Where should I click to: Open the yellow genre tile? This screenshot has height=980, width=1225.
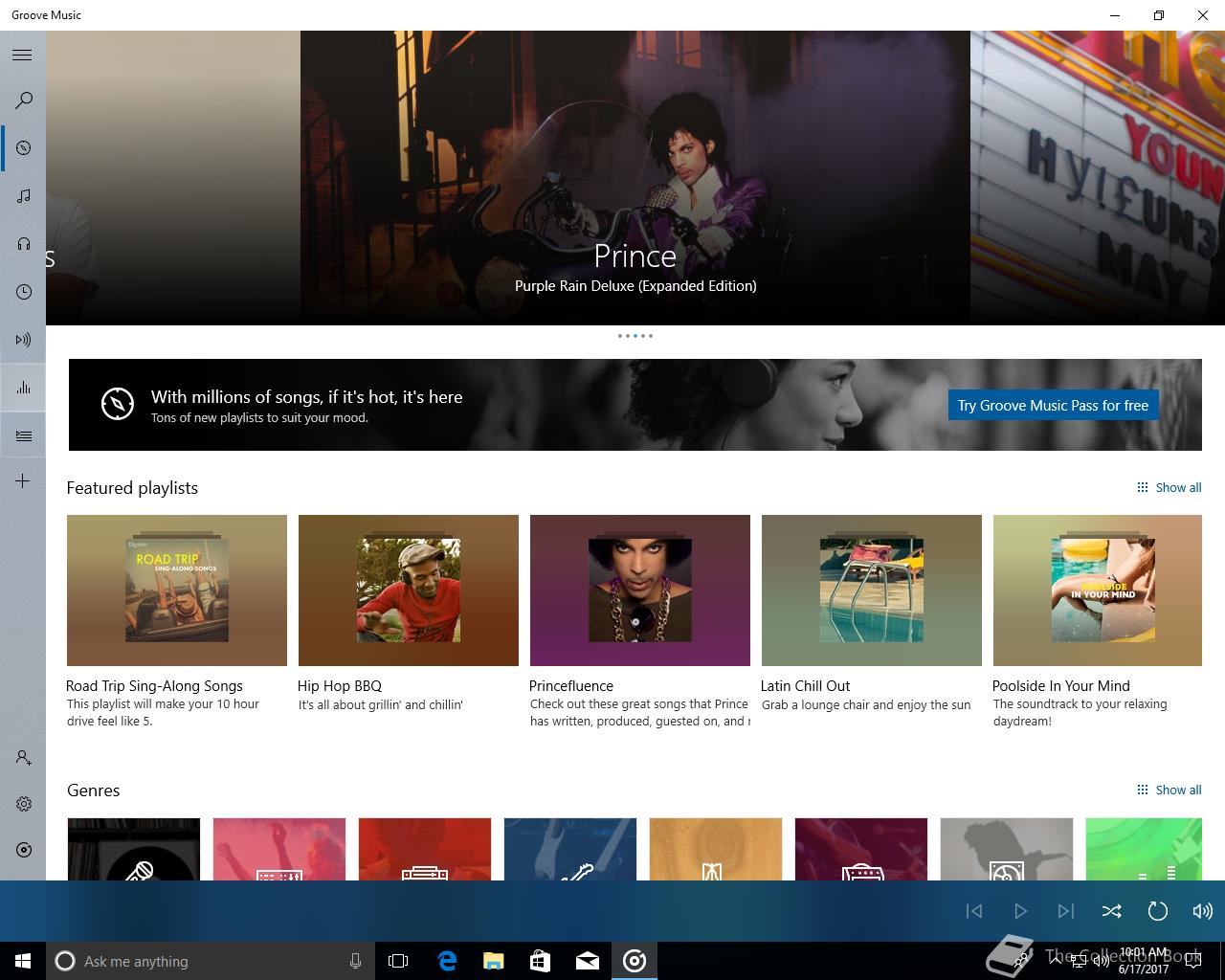point(716,849)
